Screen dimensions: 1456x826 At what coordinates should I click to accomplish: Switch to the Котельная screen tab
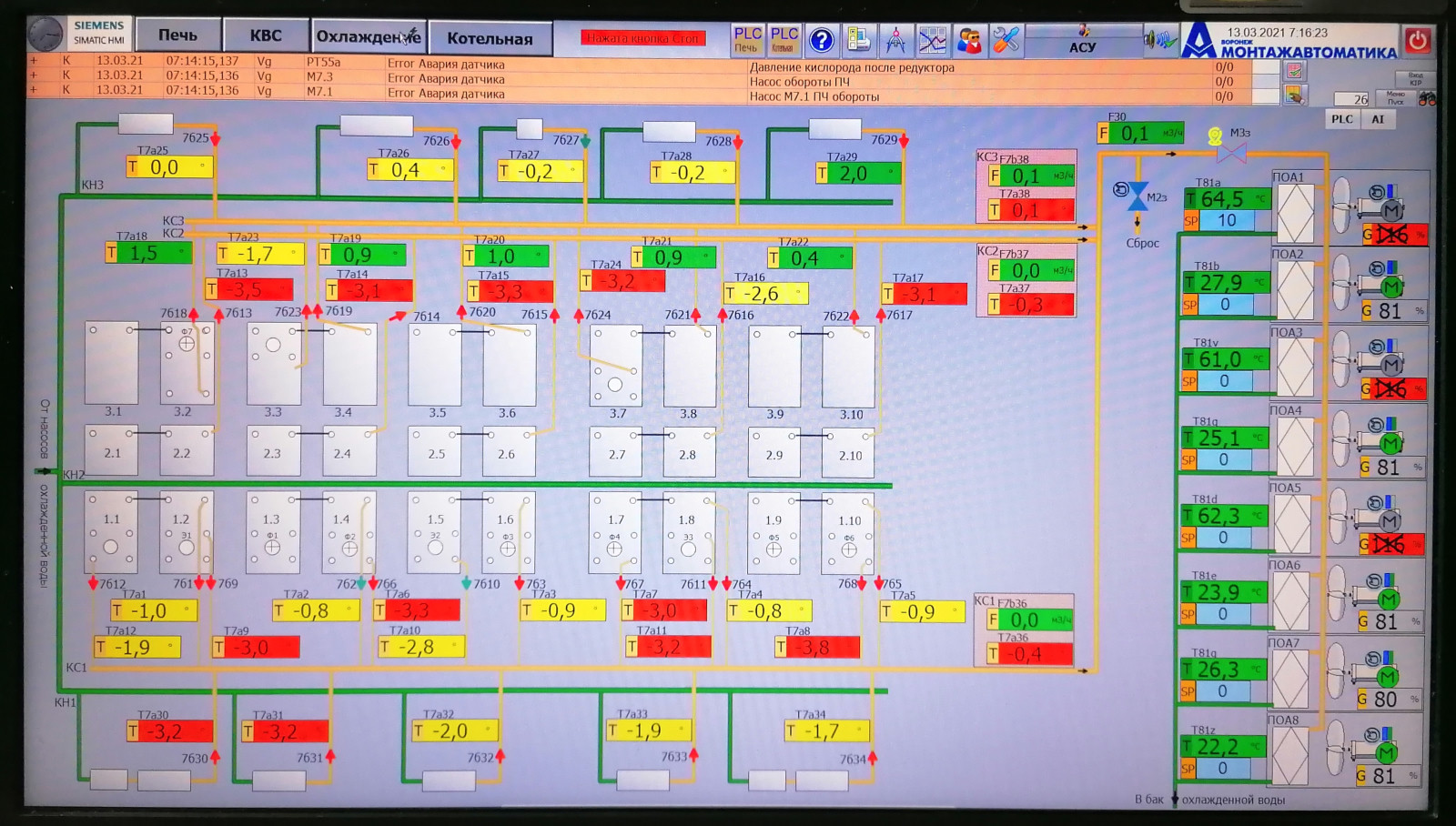pos(490,38)
